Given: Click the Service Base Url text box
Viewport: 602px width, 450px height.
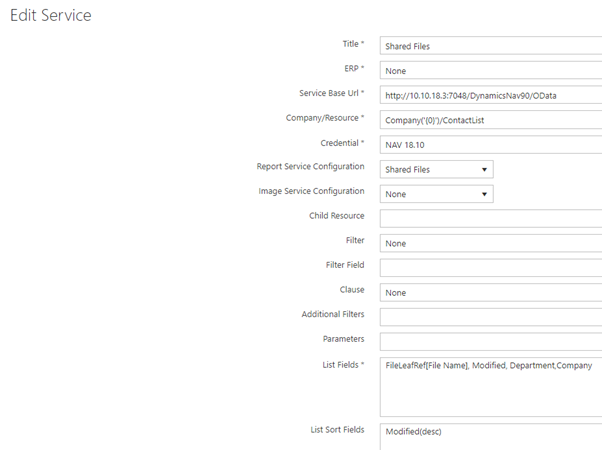Looking at the screenshot, I should click(x=490, y=95).
